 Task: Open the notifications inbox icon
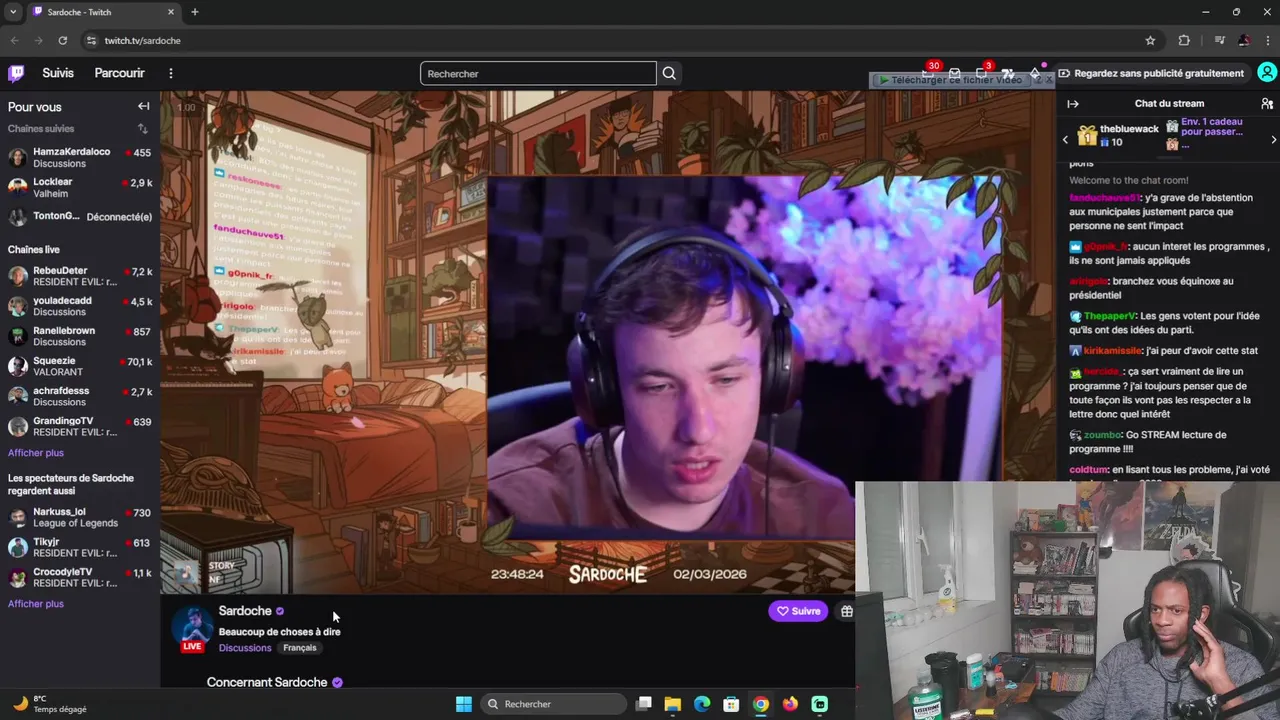click(x=954, y=73)
